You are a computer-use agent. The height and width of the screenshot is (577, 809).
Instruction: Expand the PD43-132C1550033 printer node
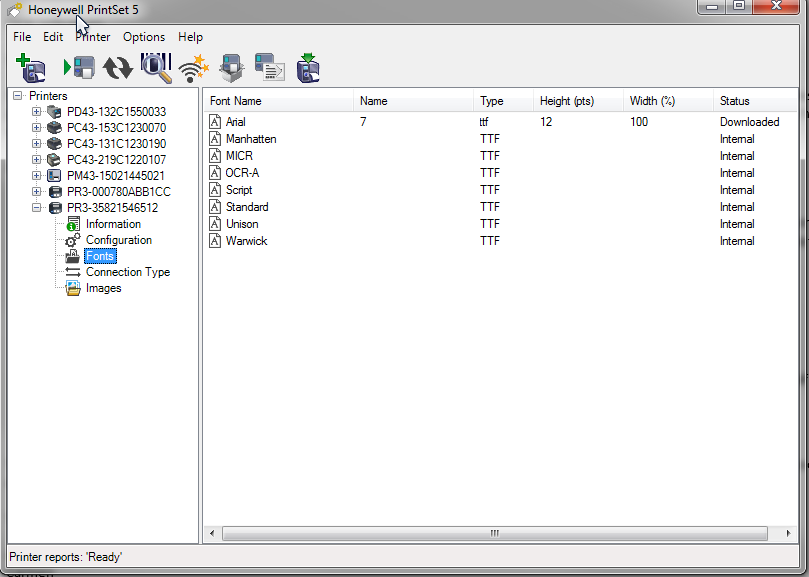pyautogui.click(x=36, y=111)
